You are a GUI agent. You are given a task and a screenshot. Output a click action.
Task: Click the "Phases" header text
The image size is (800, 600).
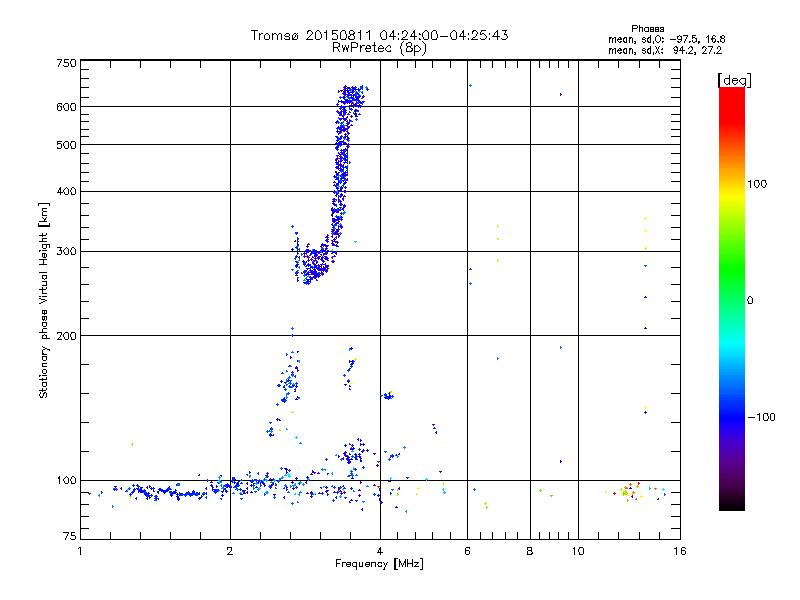click(x=647, y=29)
